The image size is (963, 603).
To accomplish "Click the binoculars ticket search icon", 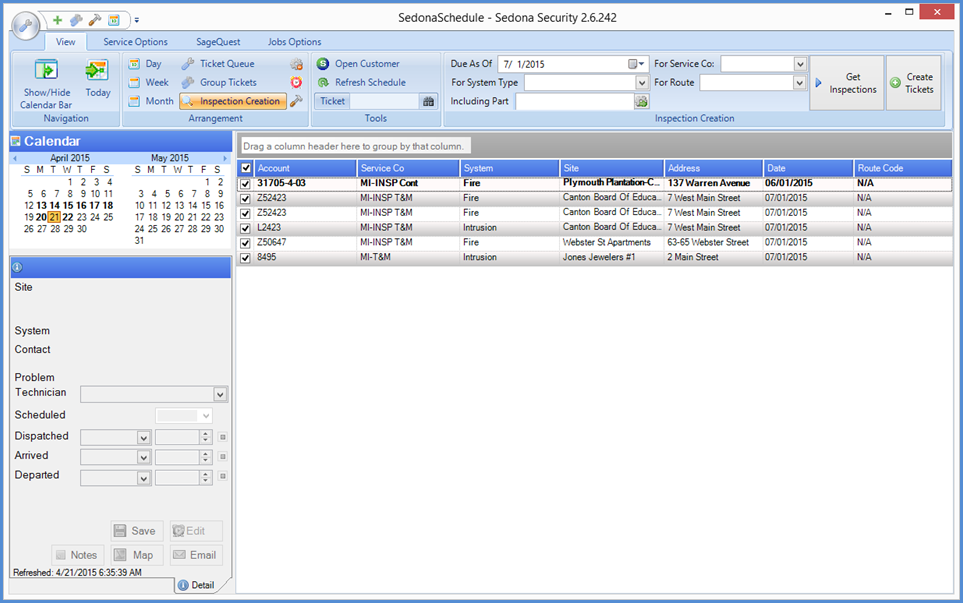I will (429, 101).
